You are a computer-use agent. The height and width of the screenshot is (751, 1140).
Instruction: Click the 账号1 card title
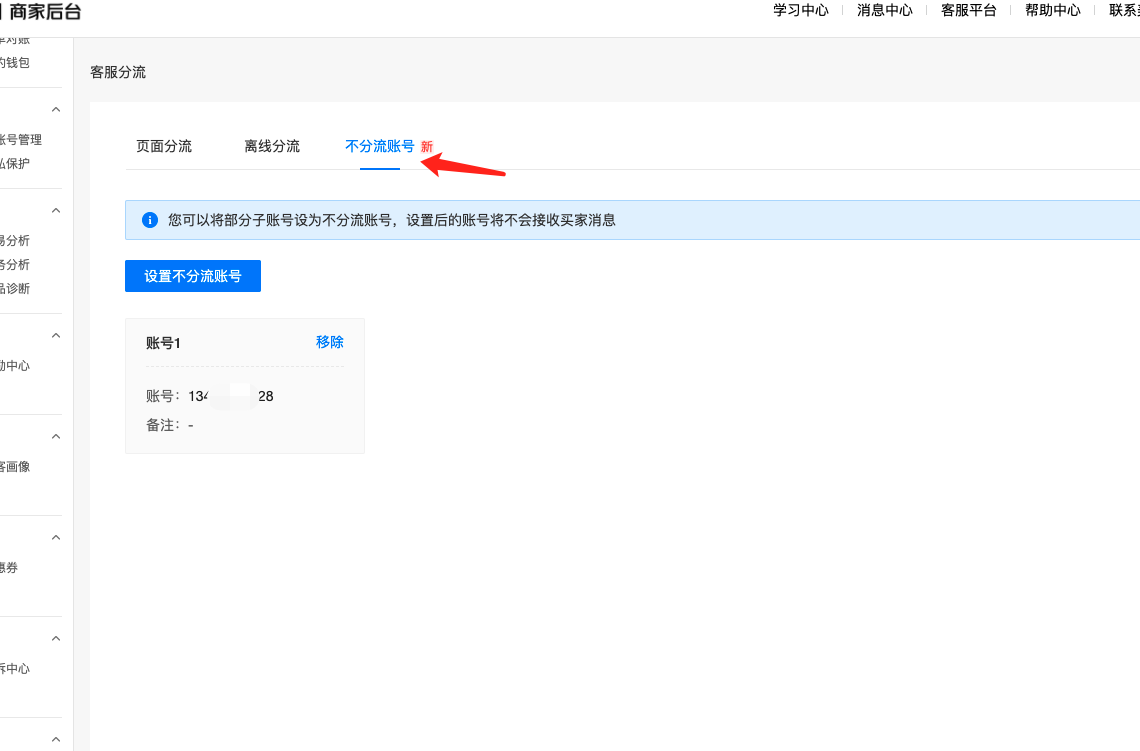click(163, 343)
